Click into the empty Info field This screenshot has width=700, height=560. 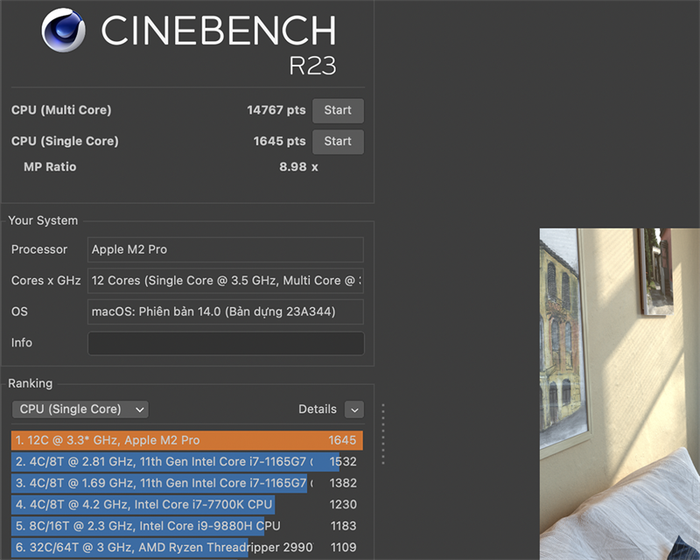(x=226, y=343)
